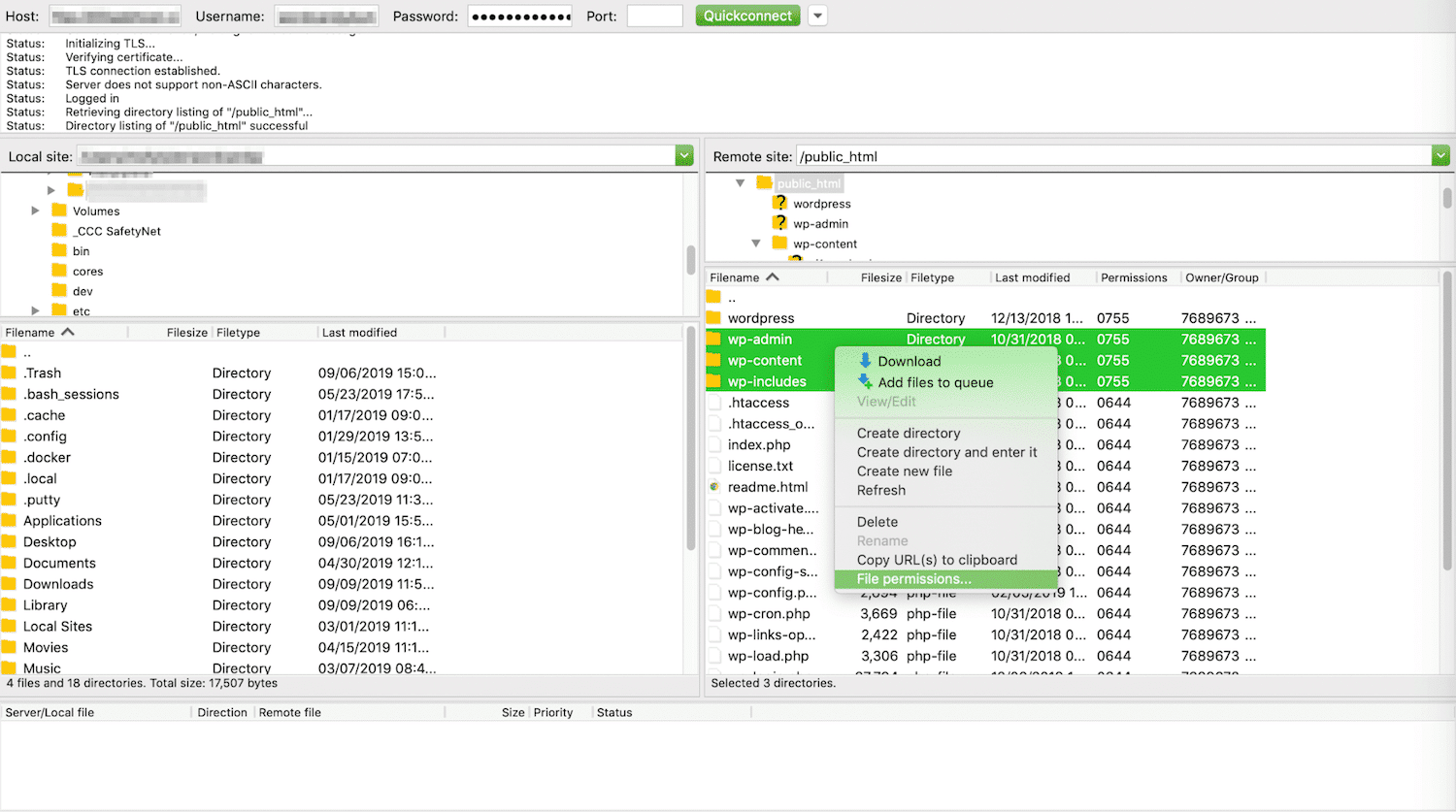Open the Local site path dropdown
The image size is (1456, 812).
point(684,155)
